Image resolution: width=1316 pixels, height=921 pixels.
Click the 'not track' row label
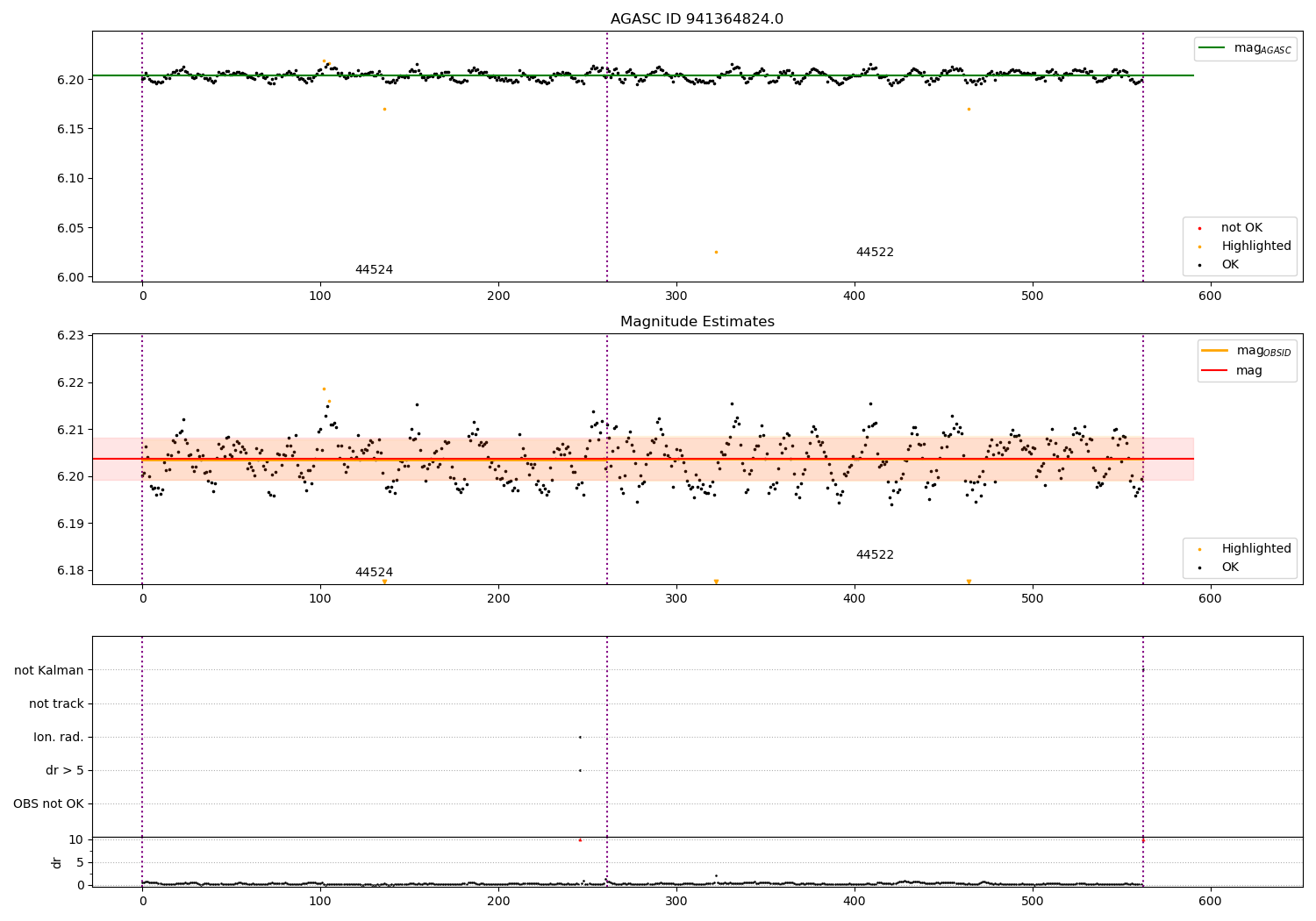pyautogui.click(x=56, y=704)
